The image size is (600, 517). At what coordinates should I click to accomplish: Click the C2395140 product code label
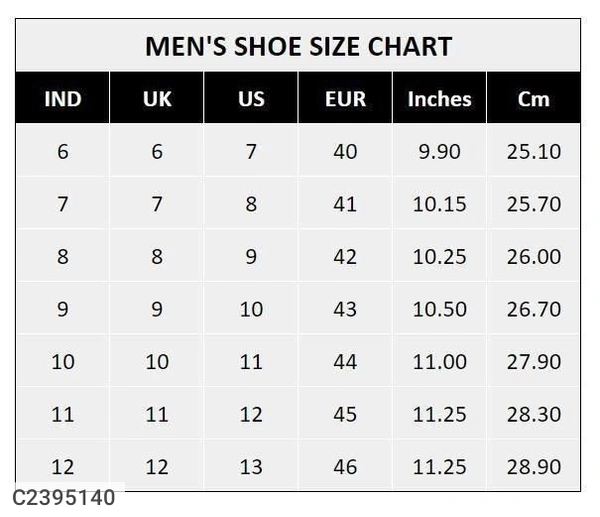(x=65, y=497)
